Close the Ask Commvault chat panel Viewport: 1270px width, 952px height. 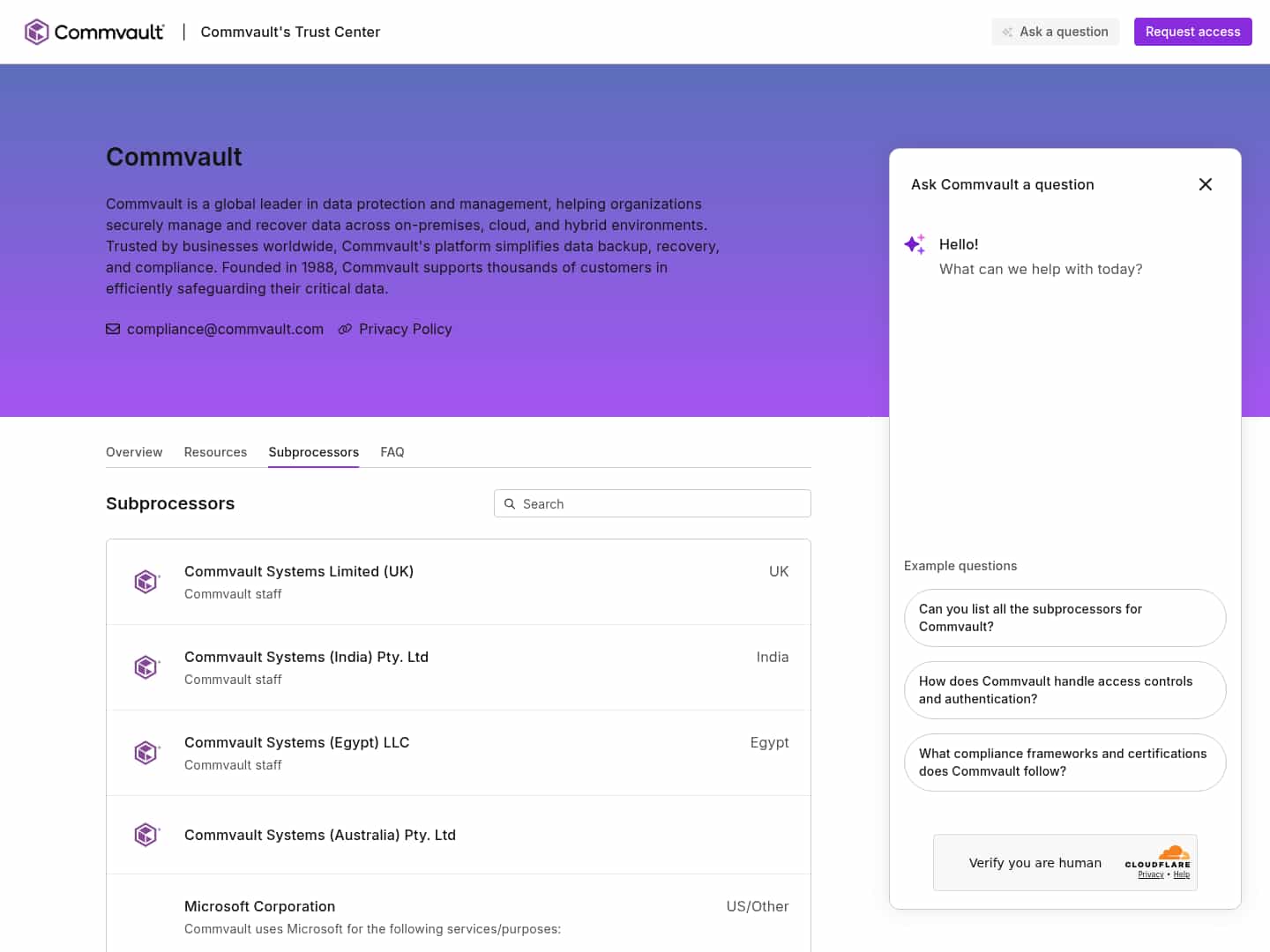[x=1206, y=184]
